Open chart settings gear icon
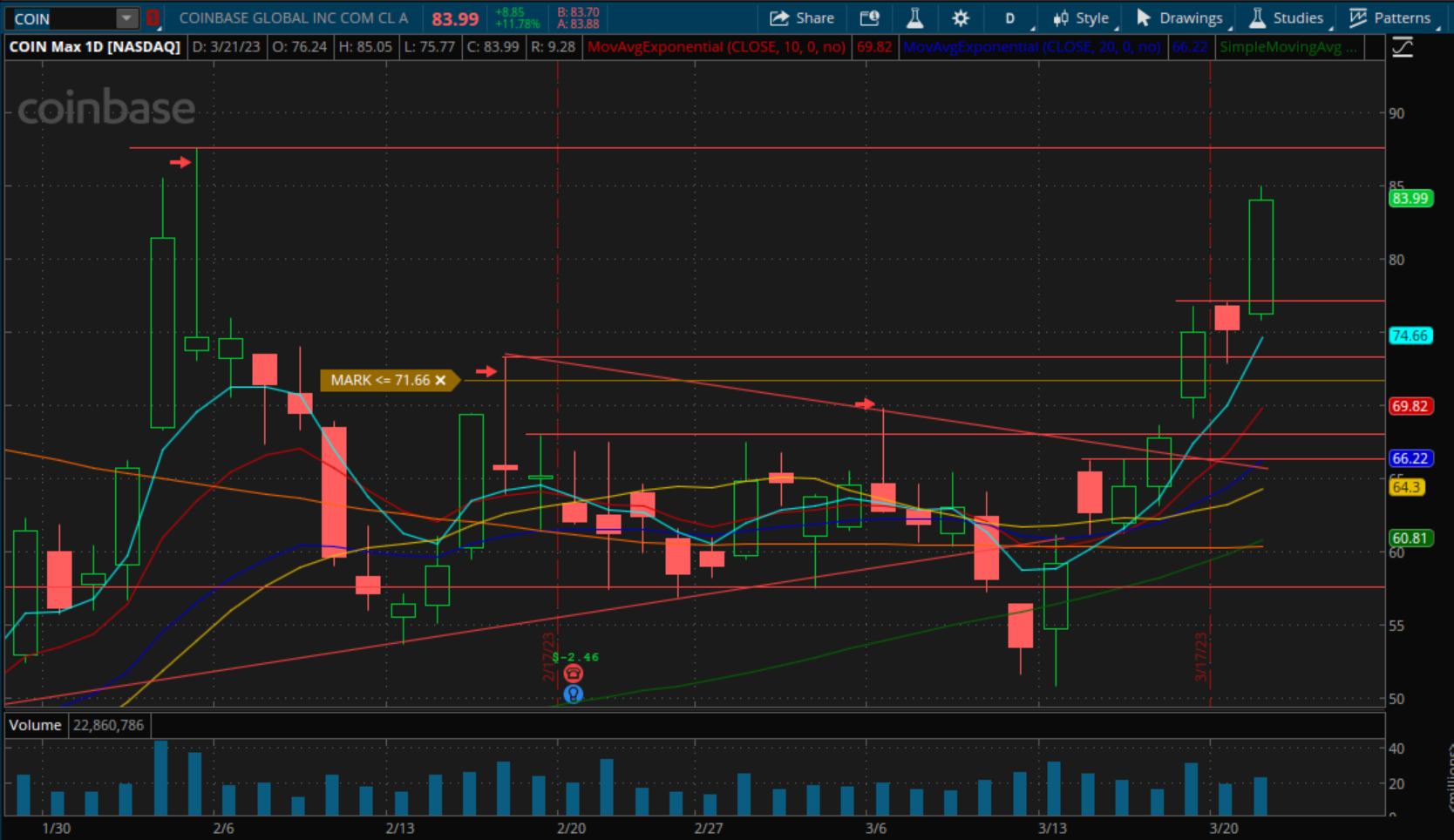This screenshot has width=1454, height=840. tap(961, 18)
